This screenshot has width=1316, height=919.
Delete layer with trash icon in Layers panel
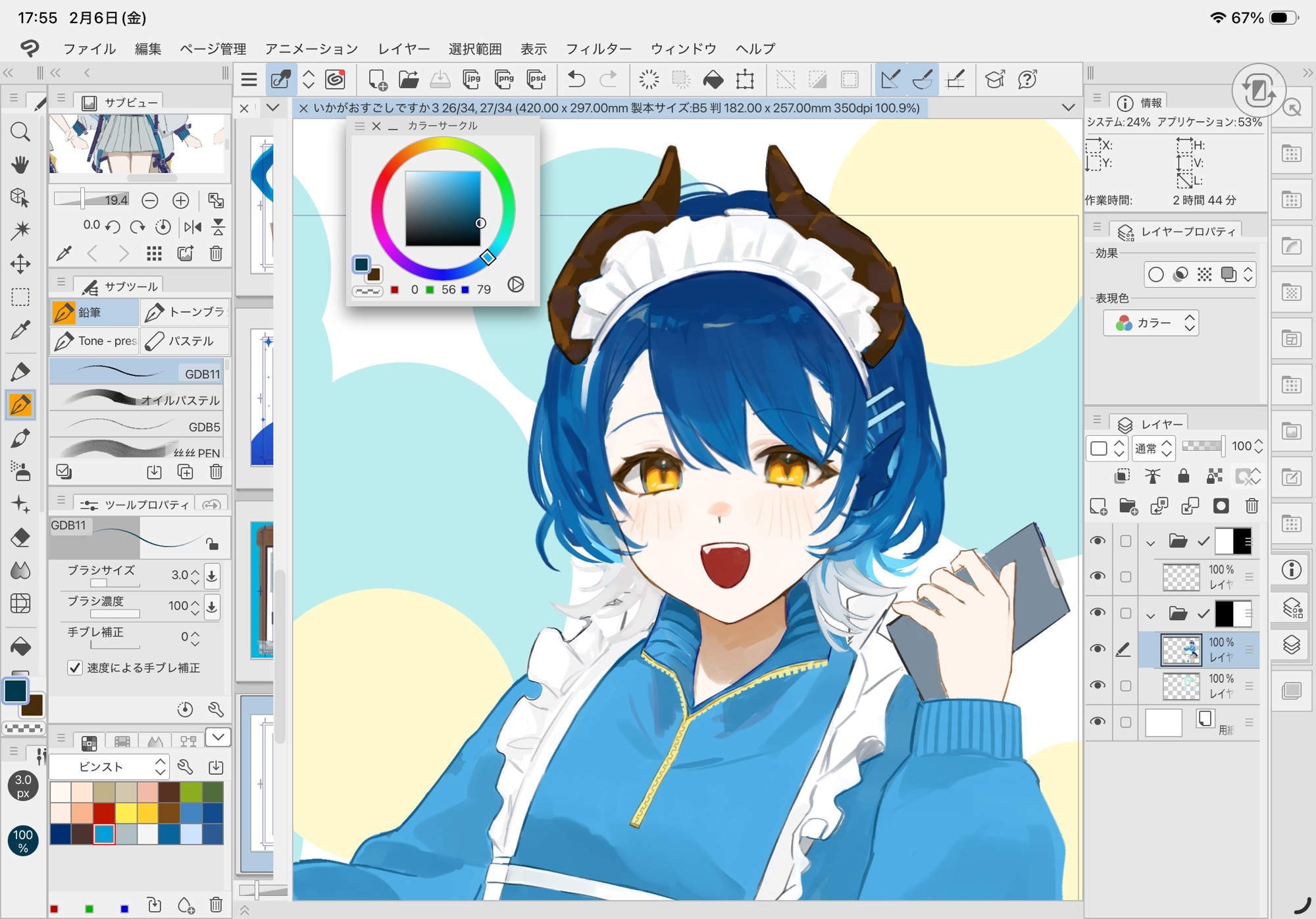pyautogui.click(x=1252, y=506)
